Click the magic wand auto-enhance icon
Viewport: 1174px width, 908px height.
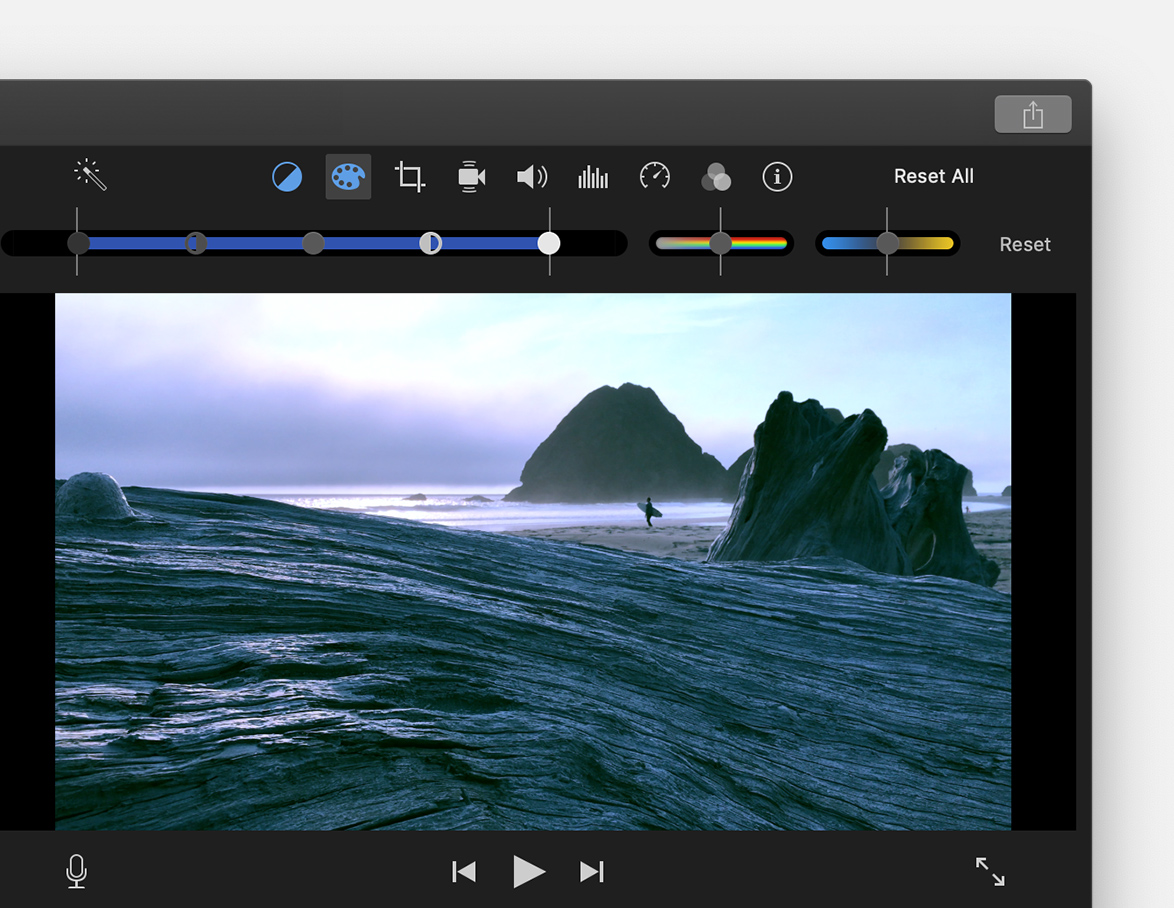tap(91, 175)
